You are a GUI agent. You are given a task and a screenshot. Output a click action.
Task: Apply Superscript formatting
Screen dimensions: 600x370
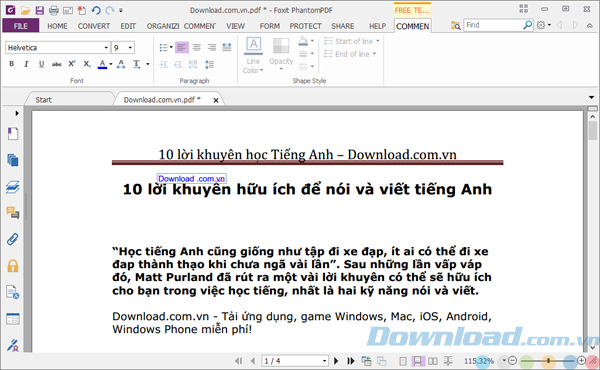(72, 64)
